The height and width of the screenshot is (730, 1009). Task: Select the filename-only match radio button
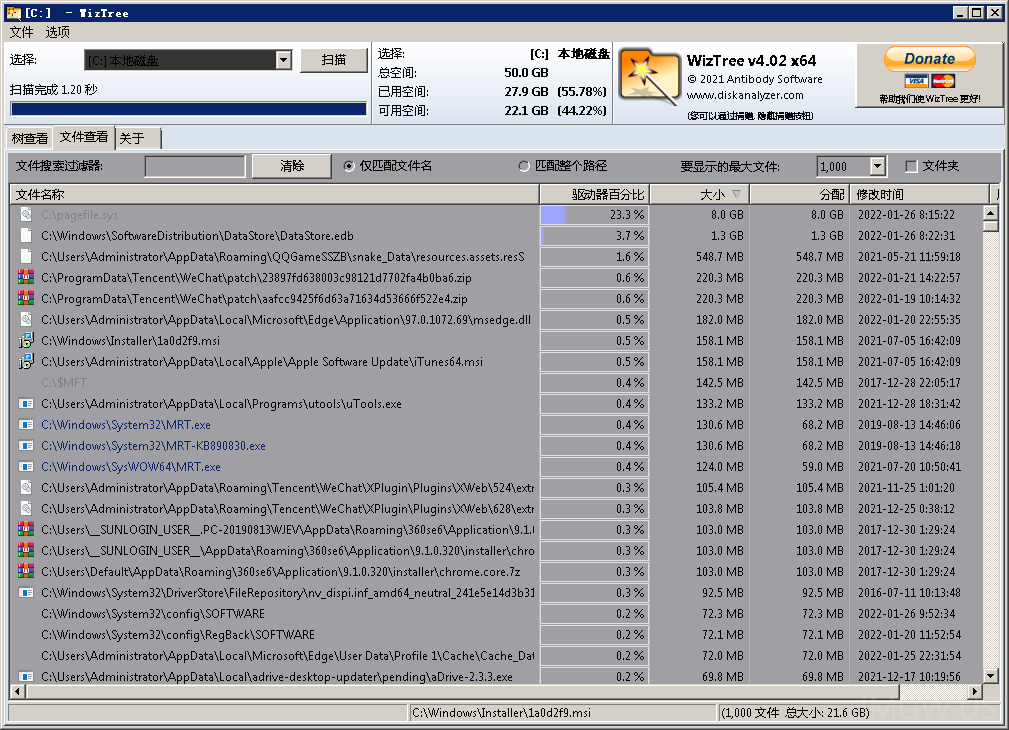tap(349, 166)
